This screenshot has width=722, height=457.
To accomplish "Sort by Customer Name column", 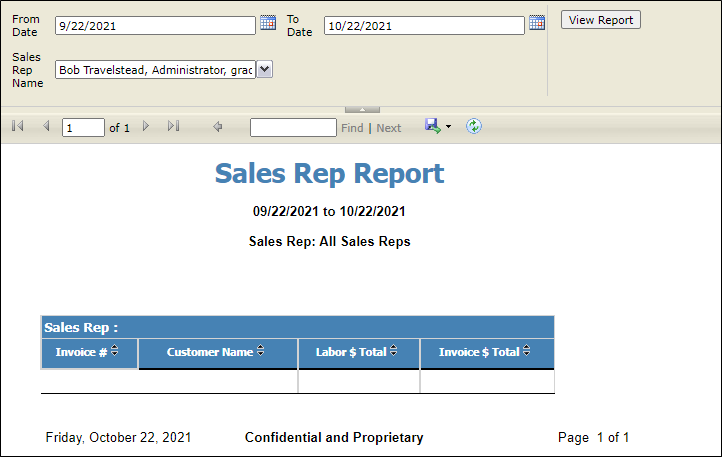I will coord(261,351).
